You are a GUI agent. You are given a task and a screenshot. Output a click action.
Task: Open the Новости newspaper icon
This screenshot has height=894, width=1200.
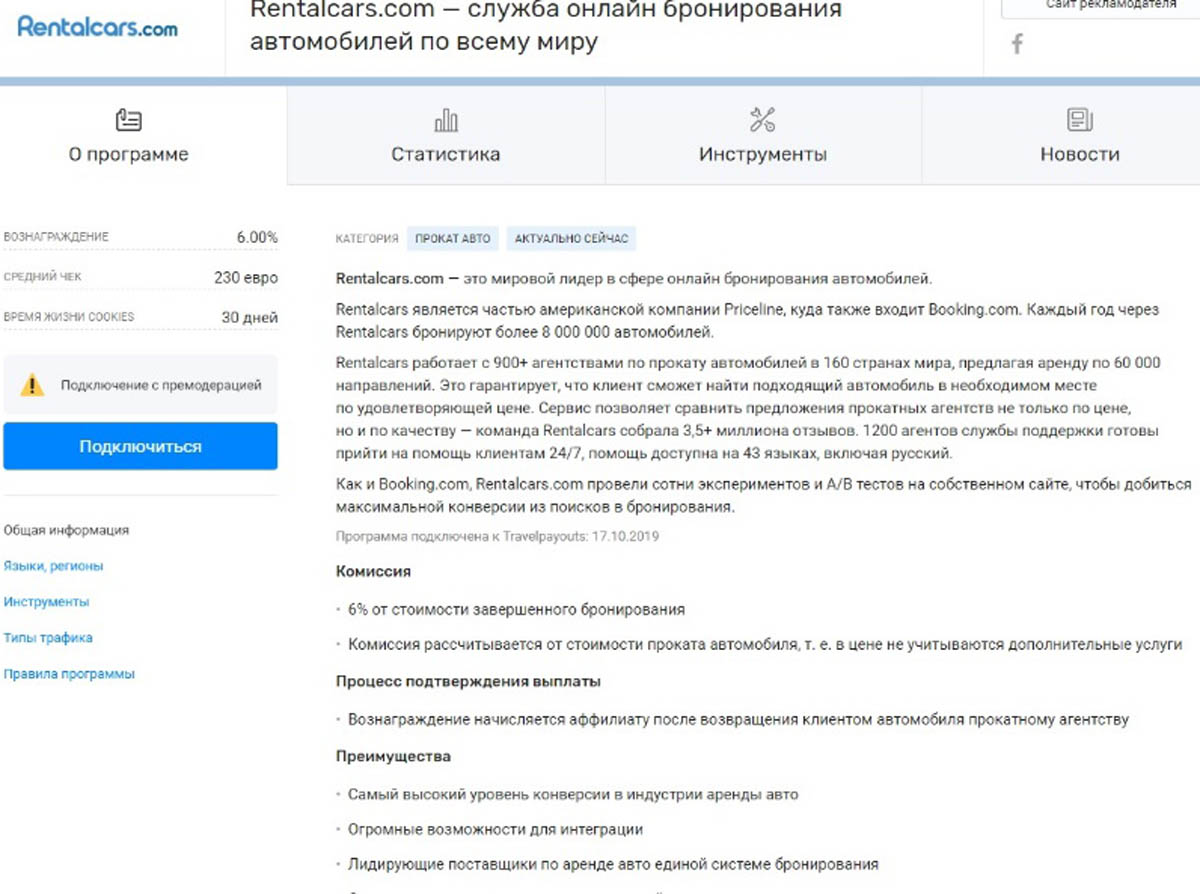point(1080,119)
